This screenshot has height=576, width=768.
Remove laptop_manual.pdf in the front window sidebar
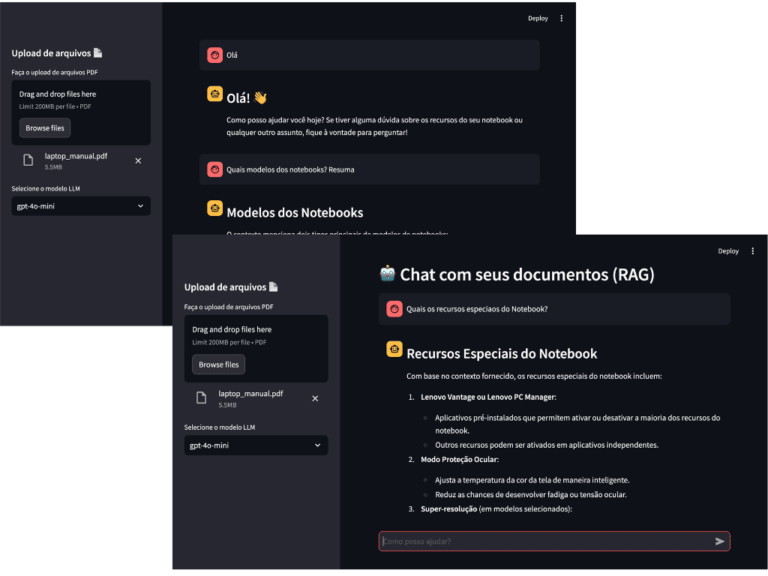click(315, 398)
